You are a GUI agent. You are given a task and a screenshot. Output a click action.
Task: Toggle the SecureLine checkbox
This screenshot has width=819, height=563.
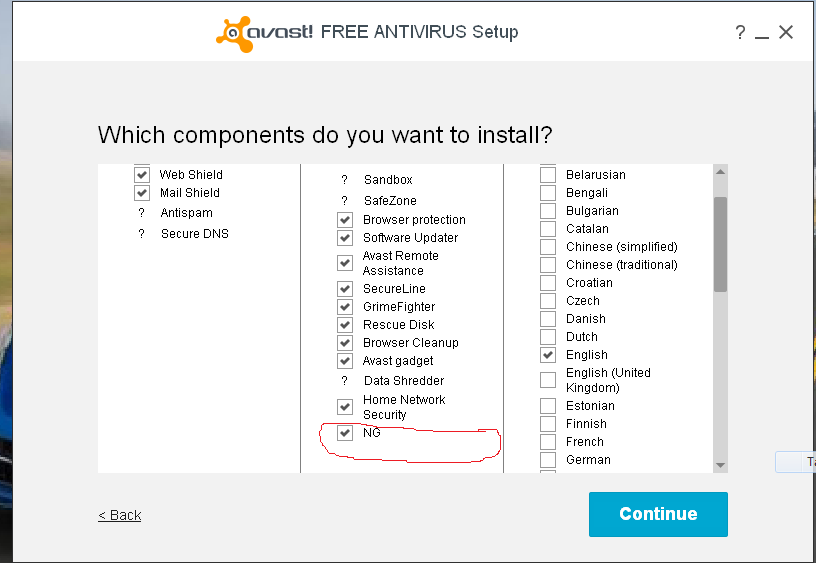pos(345,289)
